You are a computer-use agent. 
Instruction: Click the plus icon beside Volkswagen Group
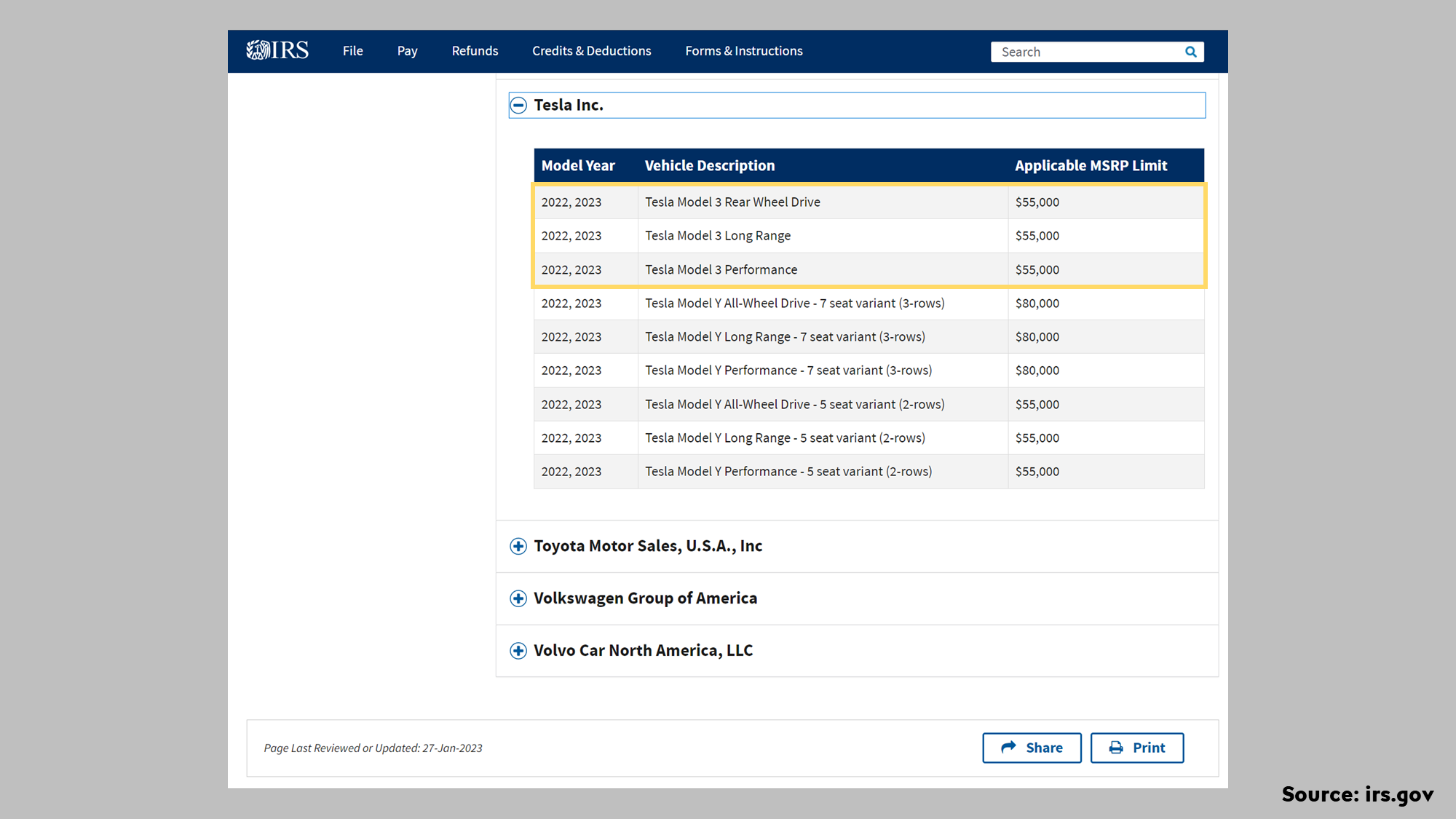(x=518, y=598)
